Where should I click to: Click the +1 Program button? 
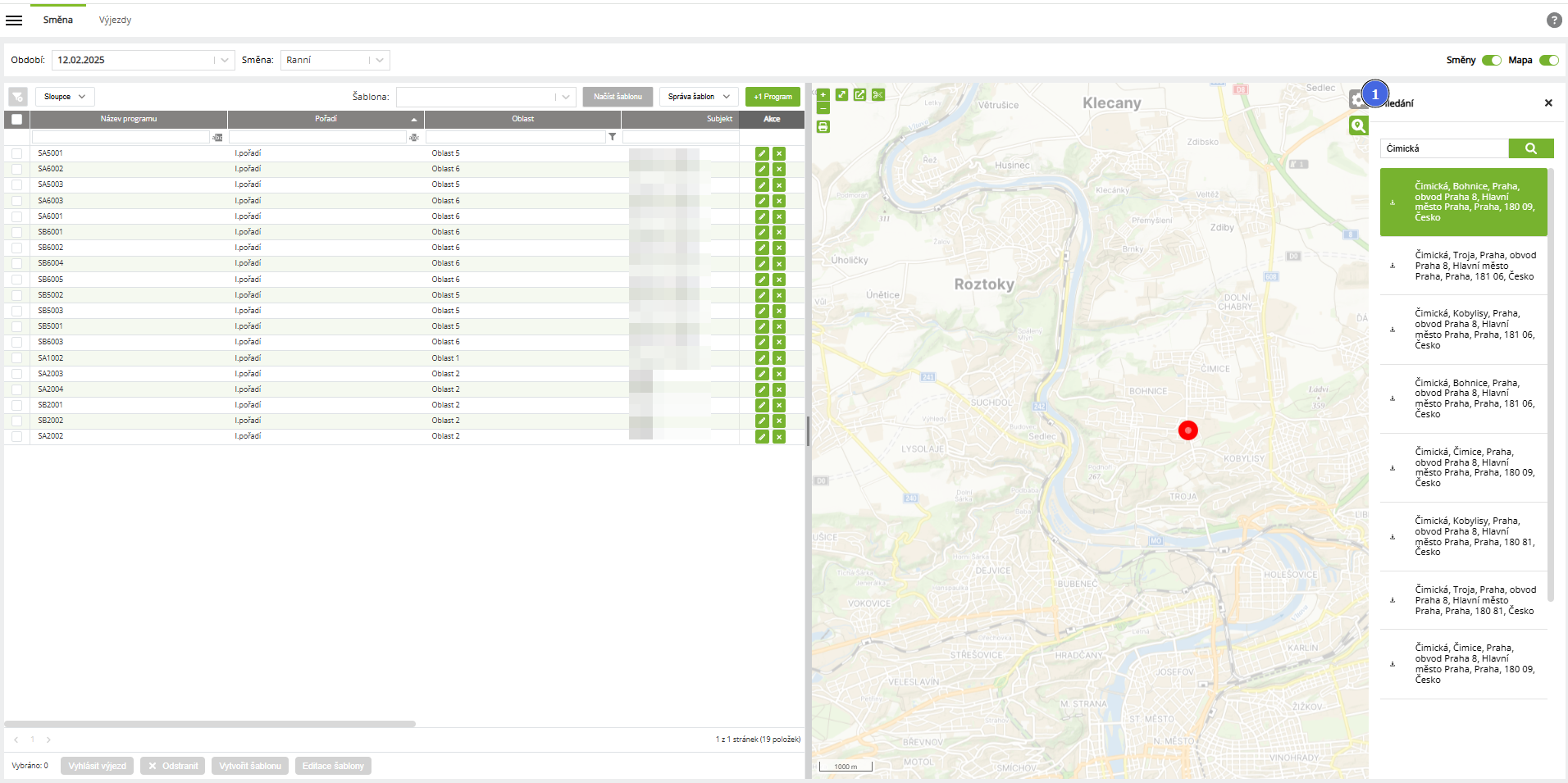[773, 97]
